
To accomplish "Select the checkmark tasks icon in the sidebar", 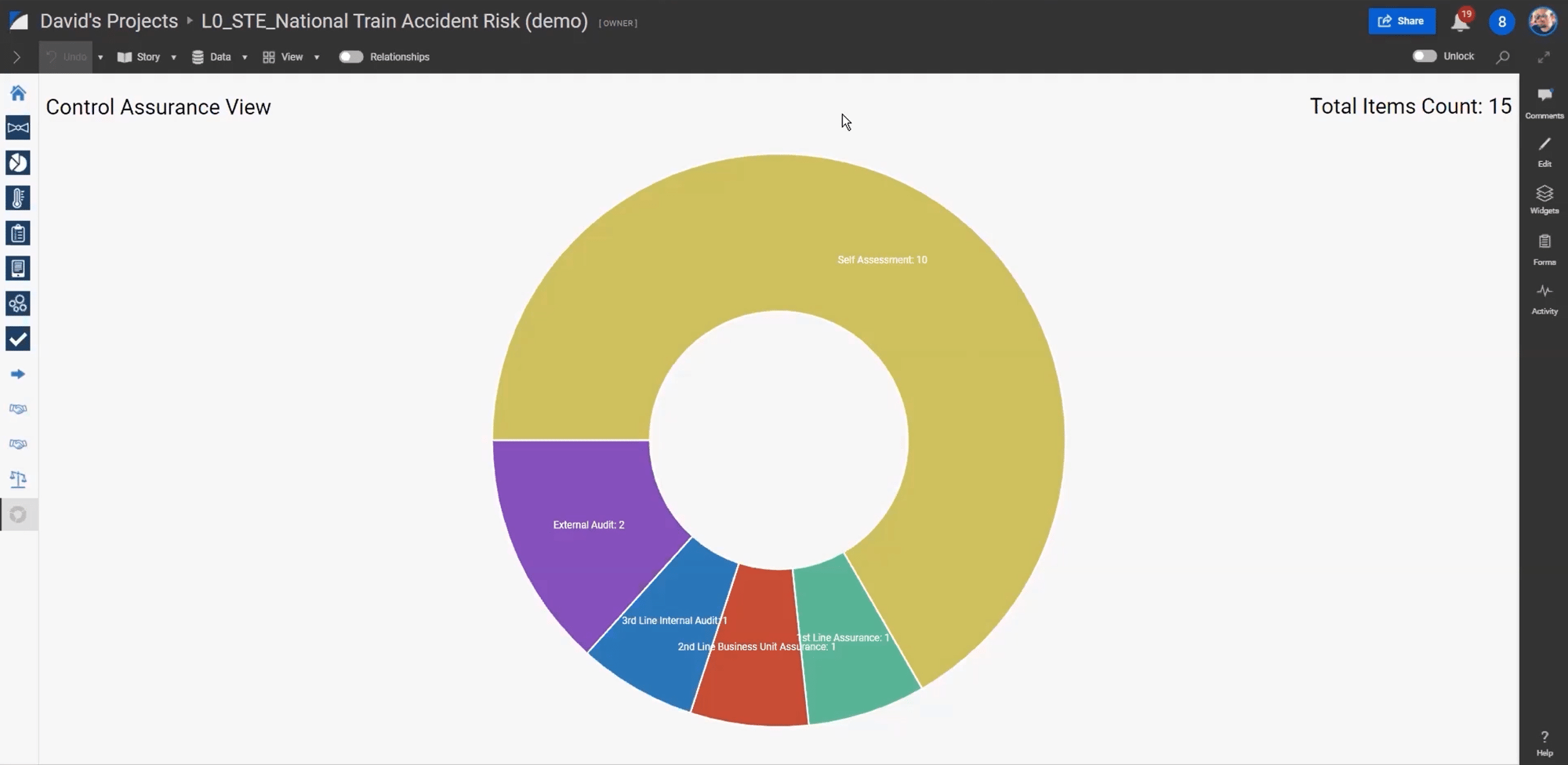I will tap(17, 339).
